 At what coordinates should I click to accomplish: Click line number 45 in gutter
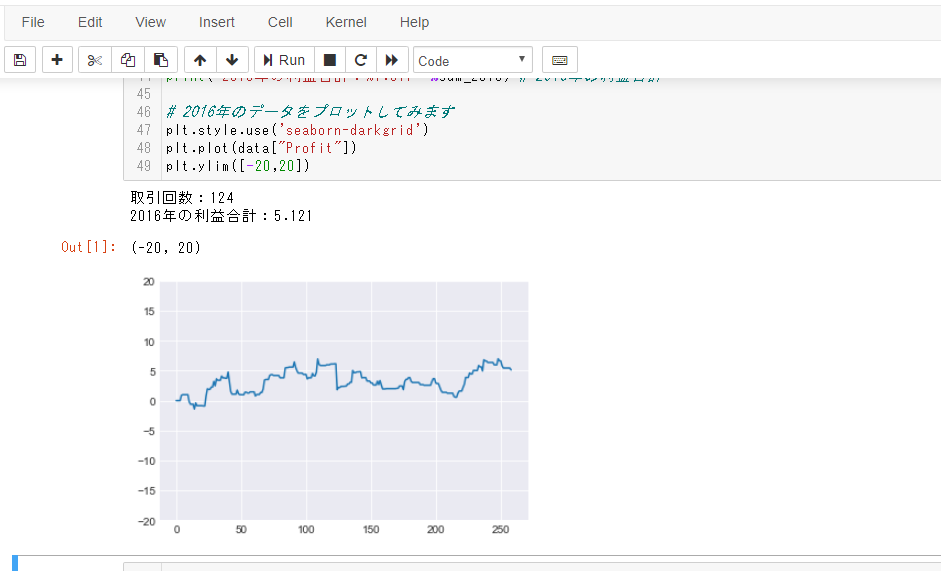pyautogui.click(x=143, y=94)
